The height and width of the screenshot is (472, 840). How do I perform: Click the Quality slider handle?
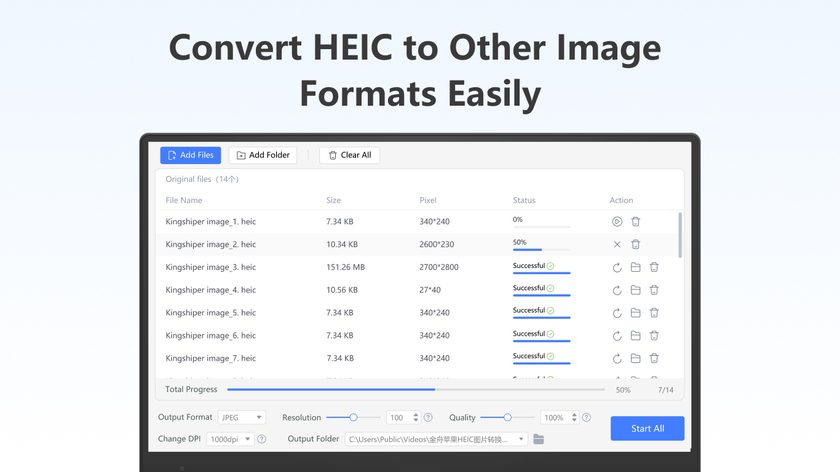coord(507,417)
